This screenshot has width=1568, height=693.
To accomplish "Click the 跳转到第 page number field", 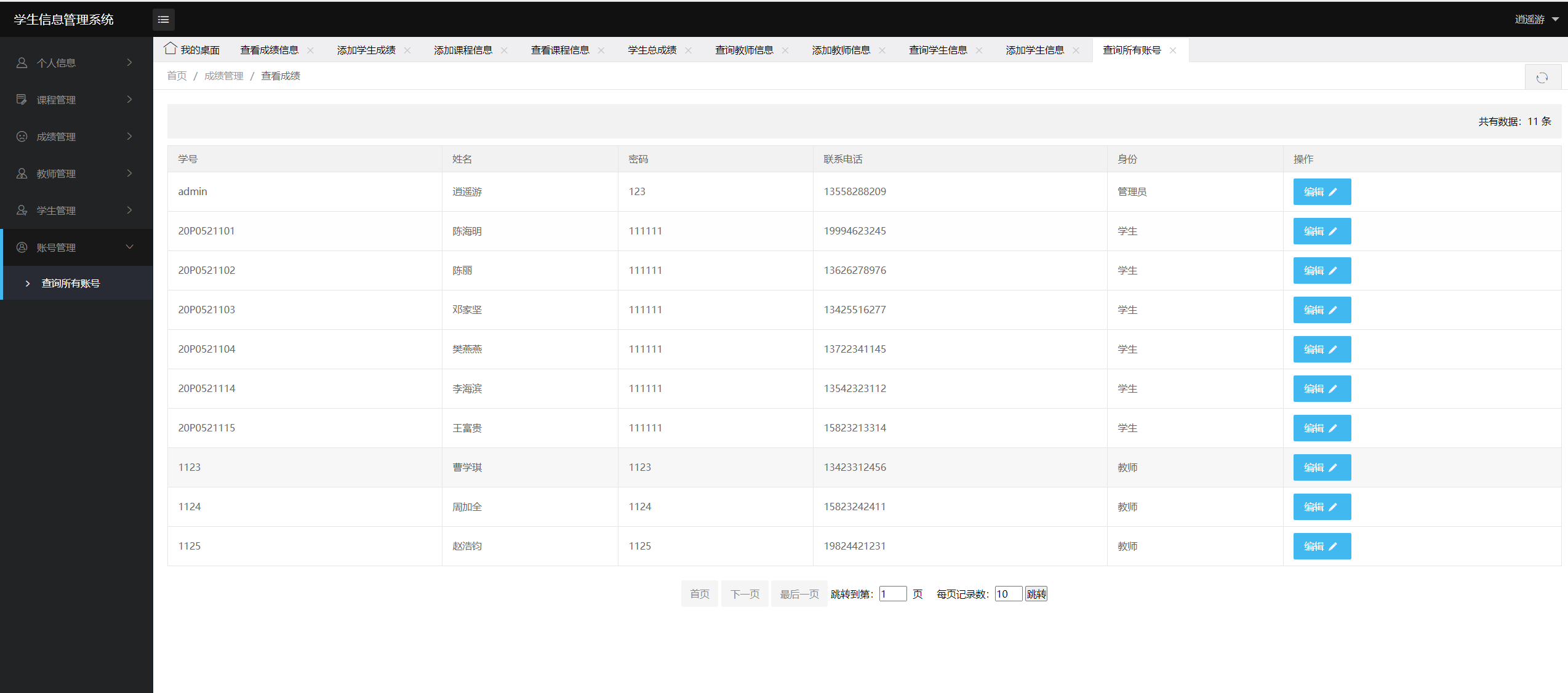I will click(892, 594).
